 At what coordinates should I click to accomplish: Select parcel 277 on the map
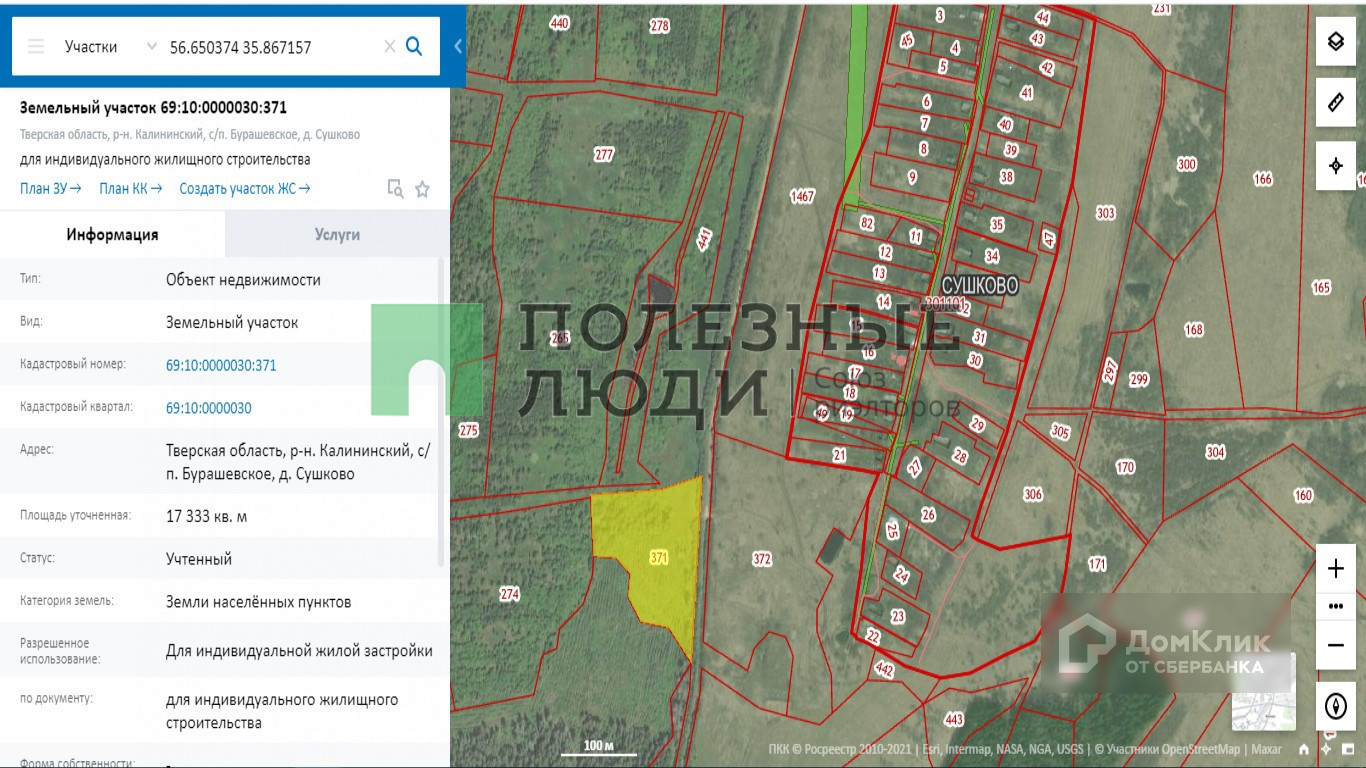[604, 155]
